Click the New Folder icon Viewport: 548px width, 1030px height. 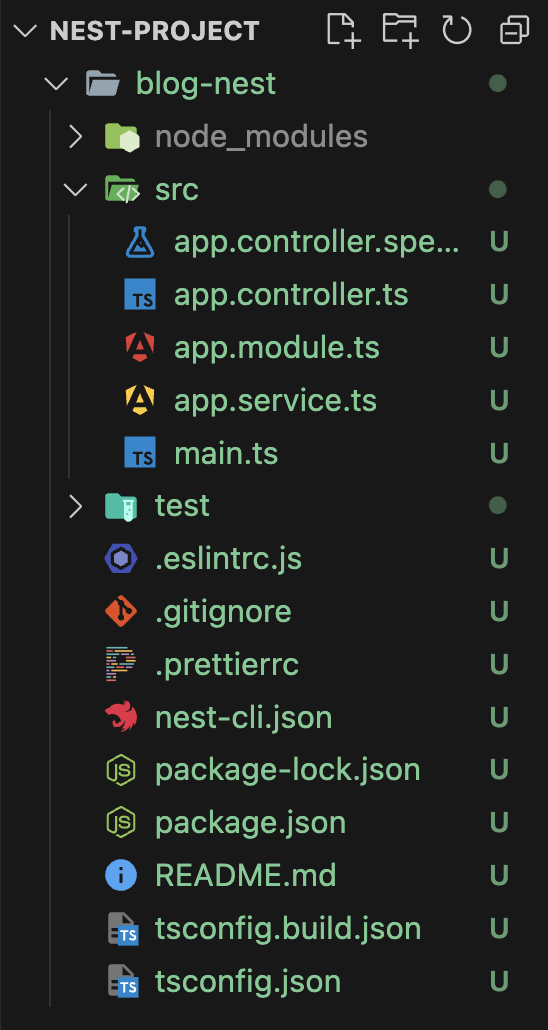coord(401,30)
